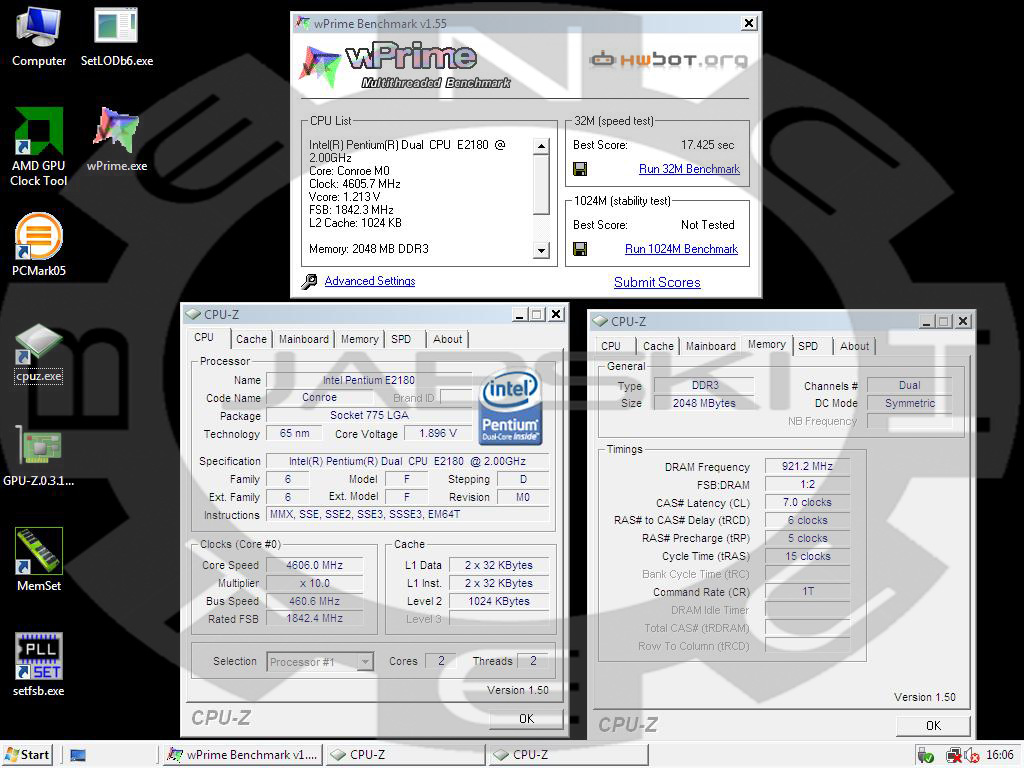The image size is (1024, 768).
Task: Switch to the Cache tab in left CPU-Z
Action: tap(251, 339)
